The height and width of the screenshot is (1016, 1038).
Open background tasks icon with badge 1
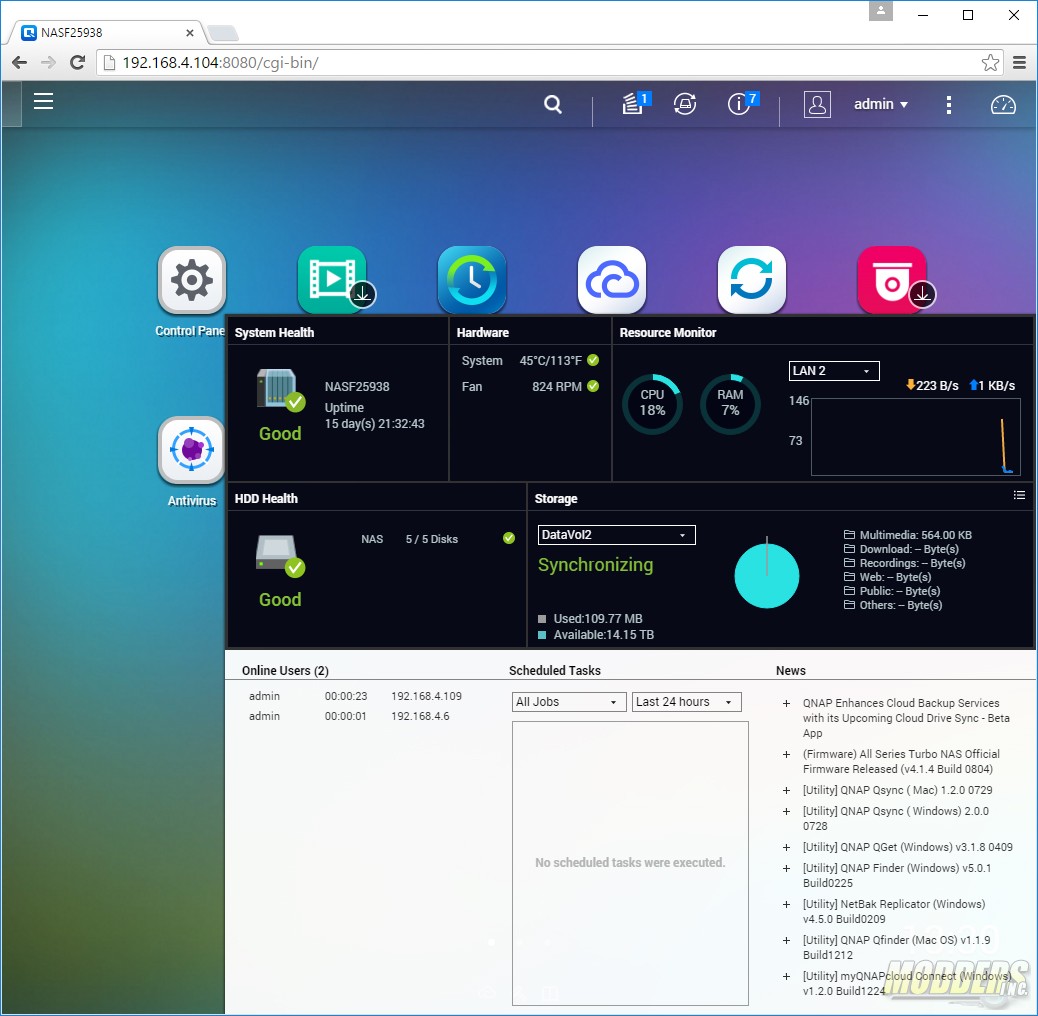[636, 103]
